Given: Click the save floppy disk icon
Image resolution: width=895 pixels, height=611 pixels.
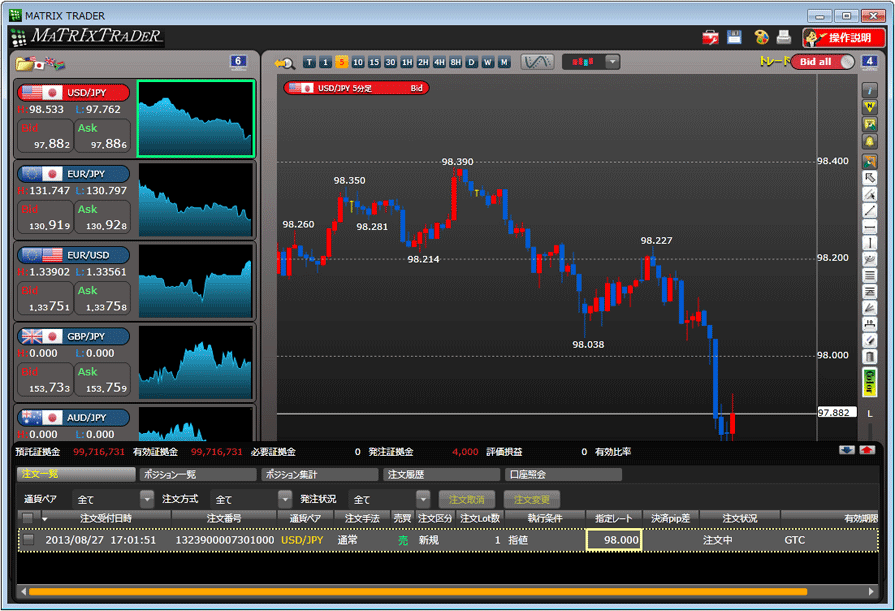Looking at the screenshot, I should pos(734,38).
